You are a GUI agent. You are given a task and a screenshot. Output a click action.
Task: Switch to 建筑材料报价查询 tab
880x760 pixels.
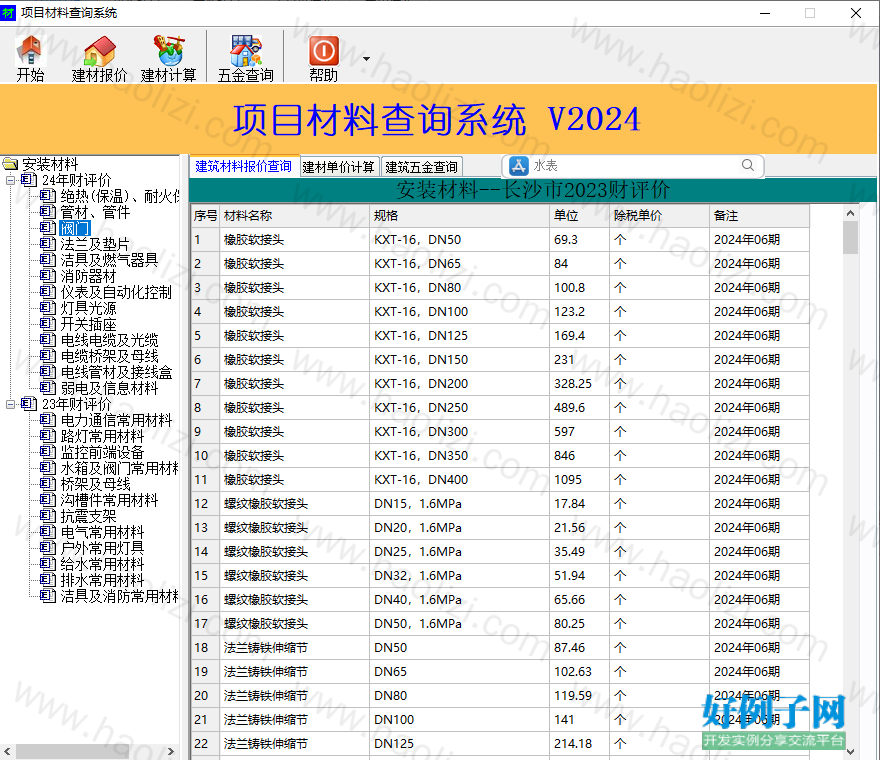[x=244, y=166]
